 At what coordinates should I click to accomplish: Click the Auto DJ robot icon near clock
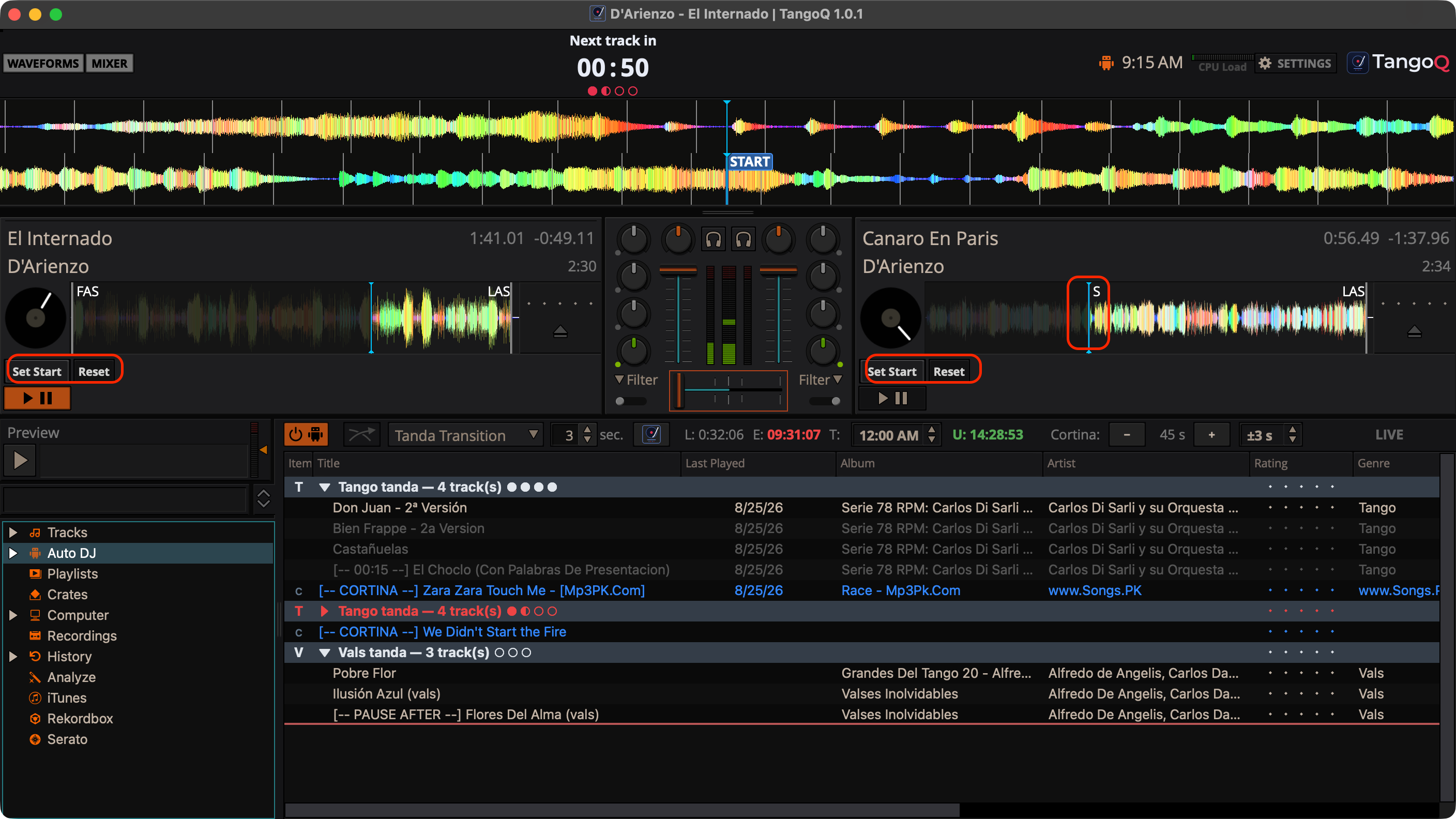(1105, 63)
